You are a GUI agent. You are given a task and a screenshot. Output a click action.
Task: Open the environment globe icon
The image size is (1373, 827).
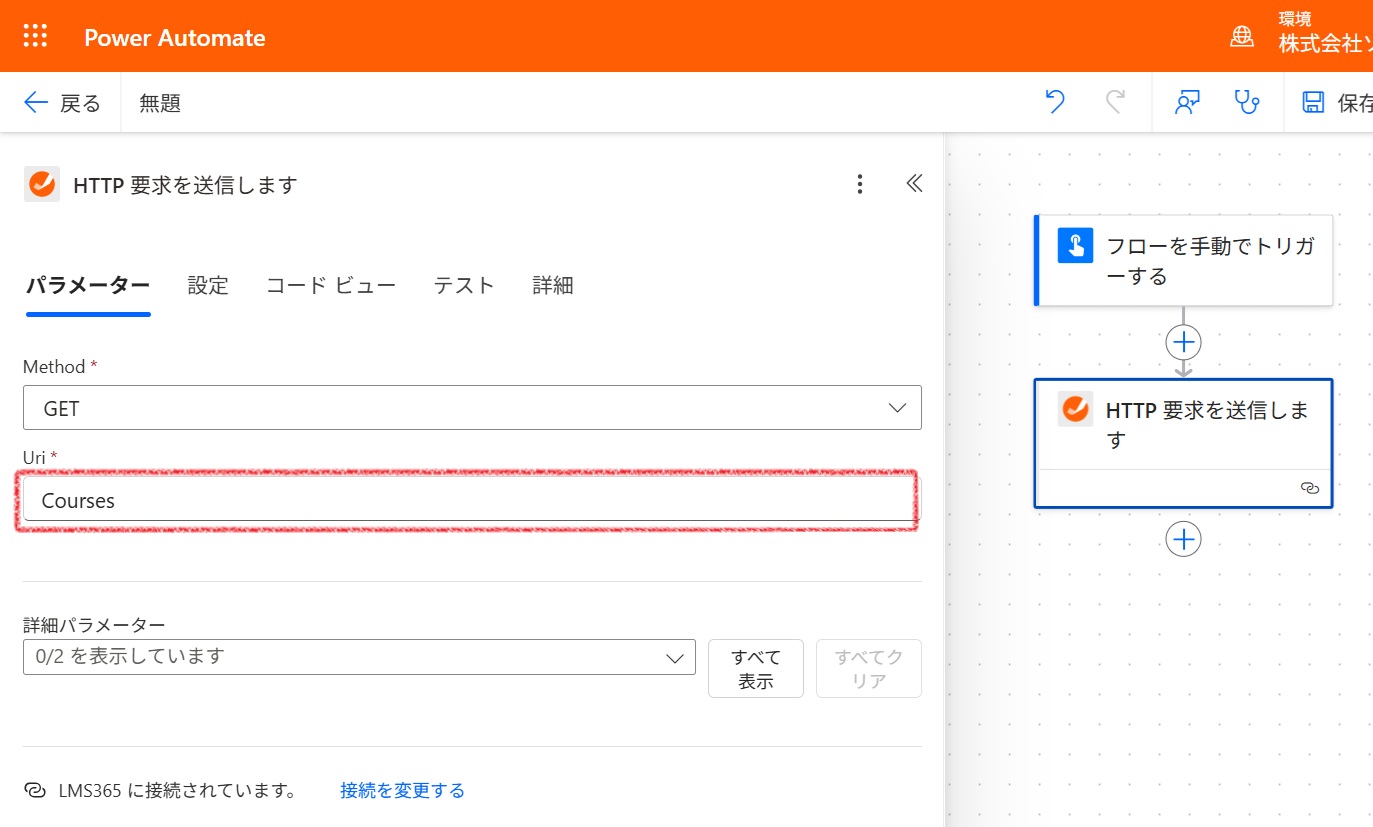1242,37
